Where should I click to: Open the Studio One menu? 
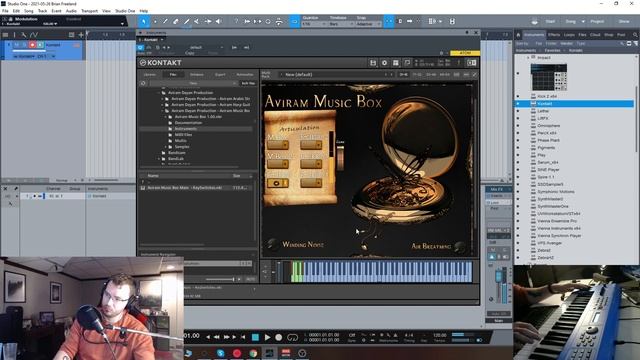(125, 11)
